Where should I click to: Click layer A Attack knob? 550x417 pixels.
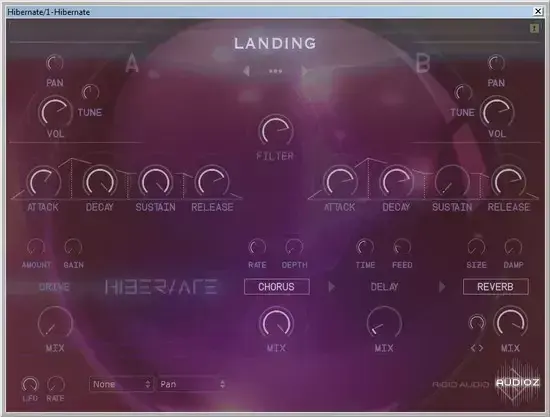(43, 182)
